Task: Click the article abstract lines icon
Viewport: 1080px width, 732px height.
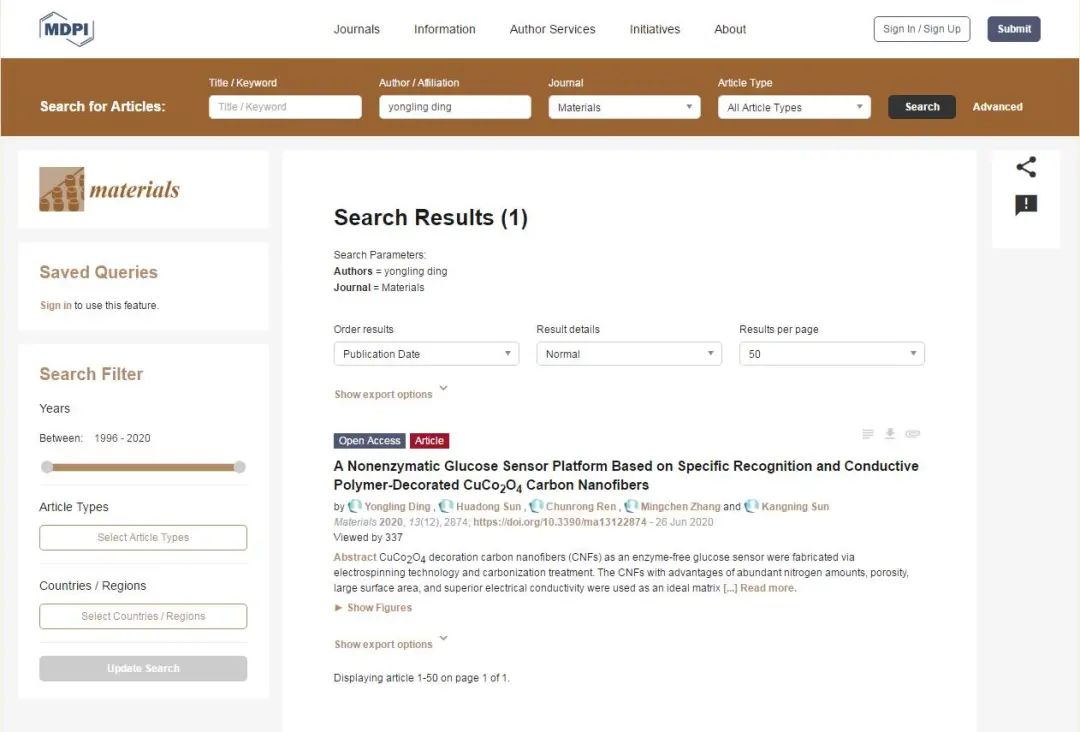Action: tap(868, 434)
